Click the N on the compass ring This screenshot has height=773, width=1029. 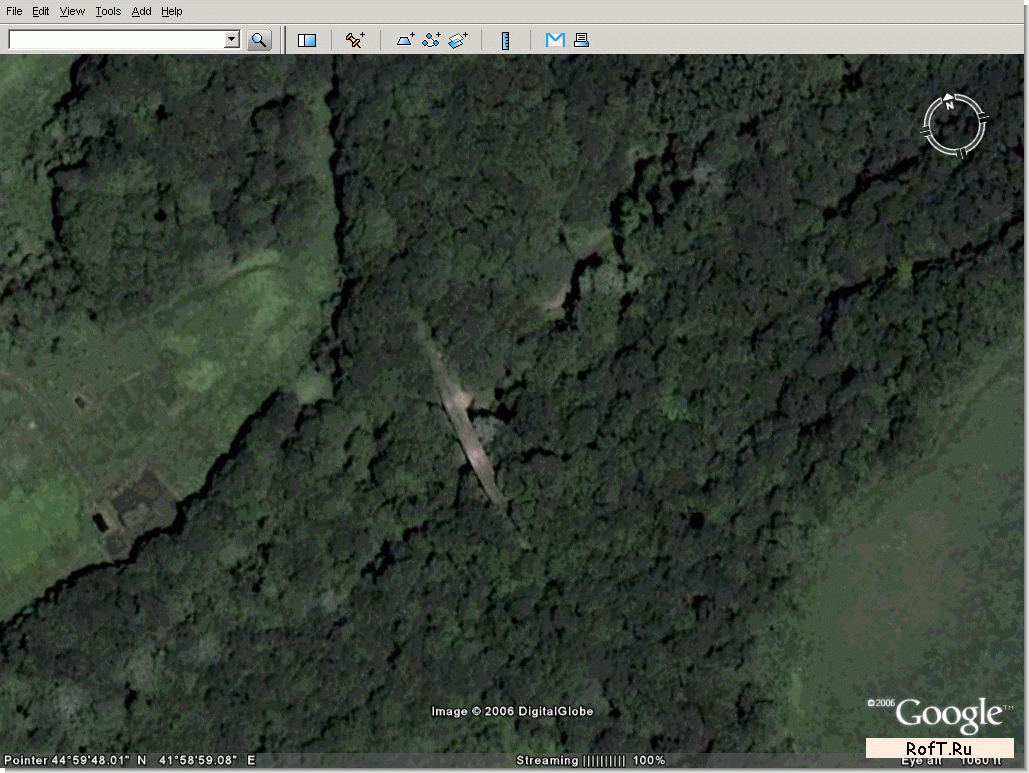click(x=950, y=103)
